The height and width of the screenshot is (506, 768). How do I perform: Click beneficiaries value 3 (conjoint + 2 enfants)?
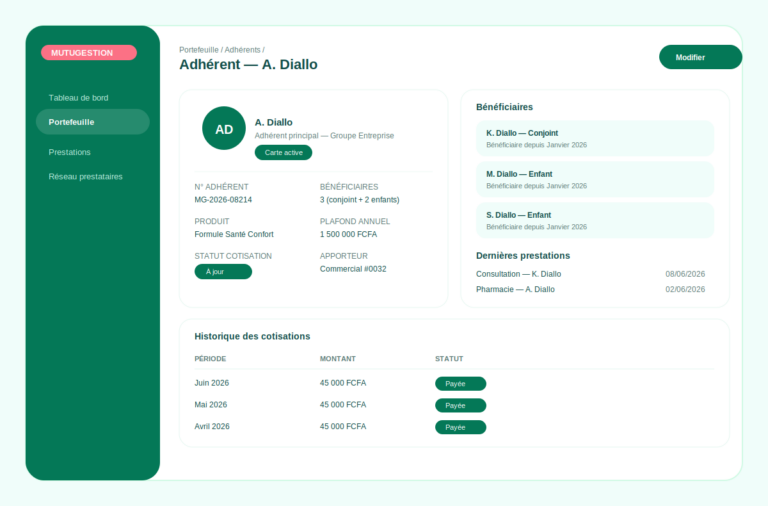point(360,200)
